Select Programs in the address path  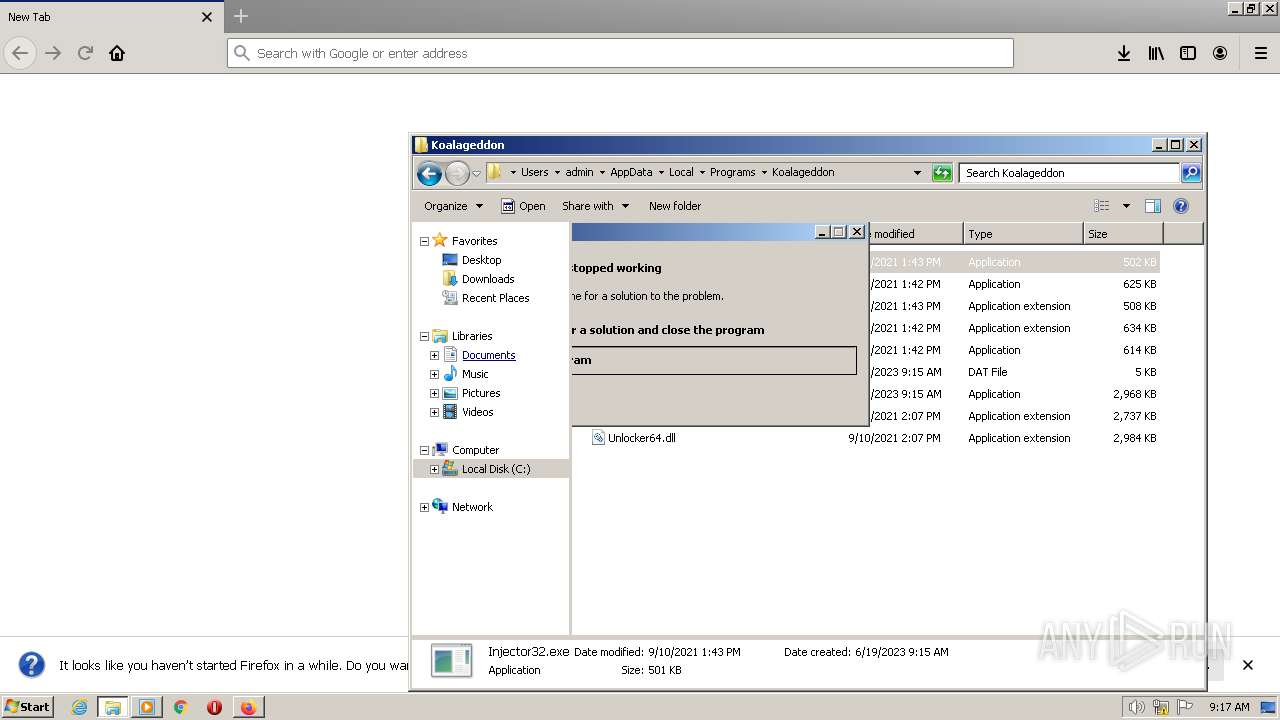(x=733, y=172)
